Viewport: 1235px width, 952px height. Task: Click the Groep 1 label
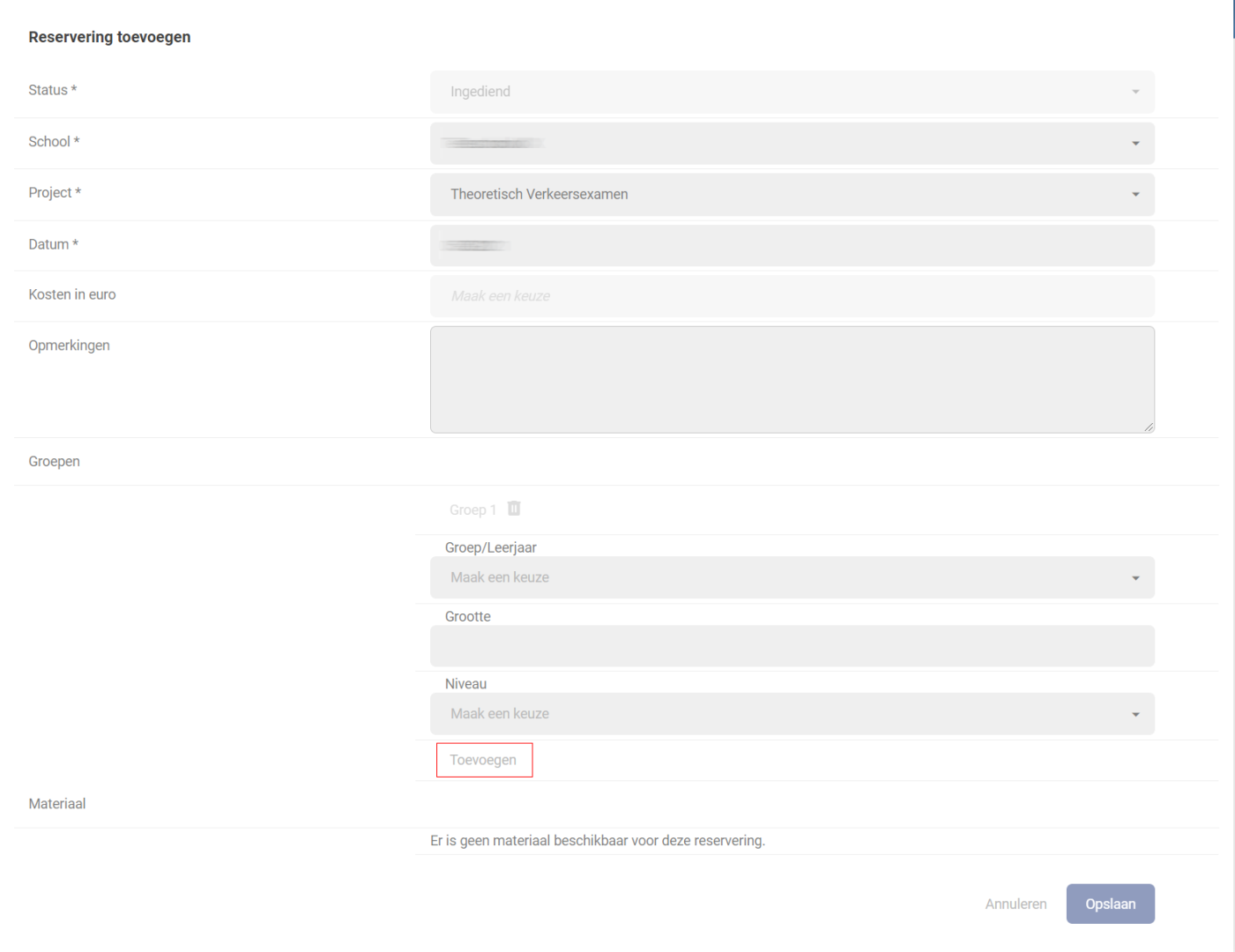pos(472,509)
